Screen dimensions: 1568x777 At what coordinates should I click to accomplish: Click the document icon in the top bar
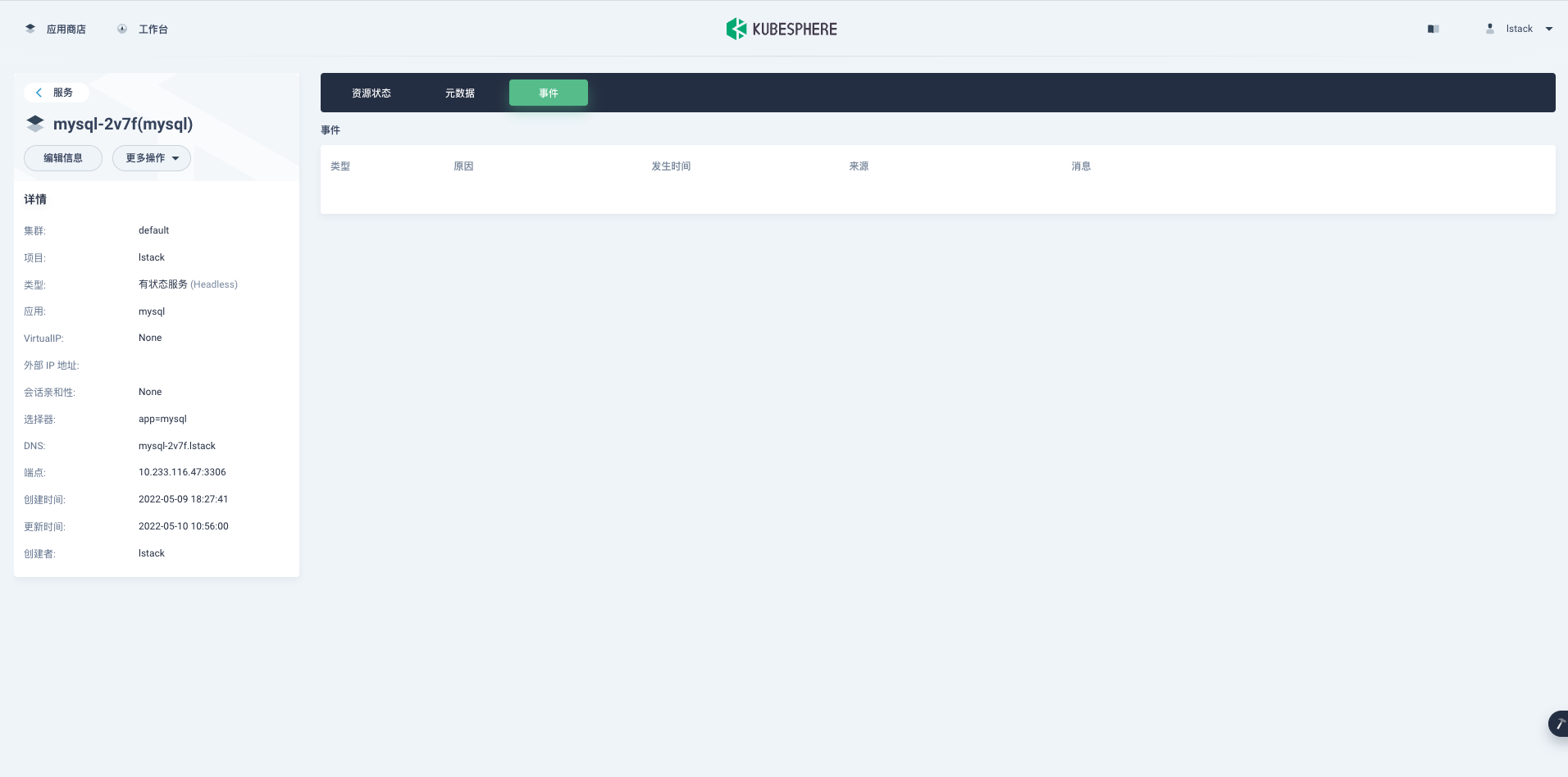(x=1434, y=29)
